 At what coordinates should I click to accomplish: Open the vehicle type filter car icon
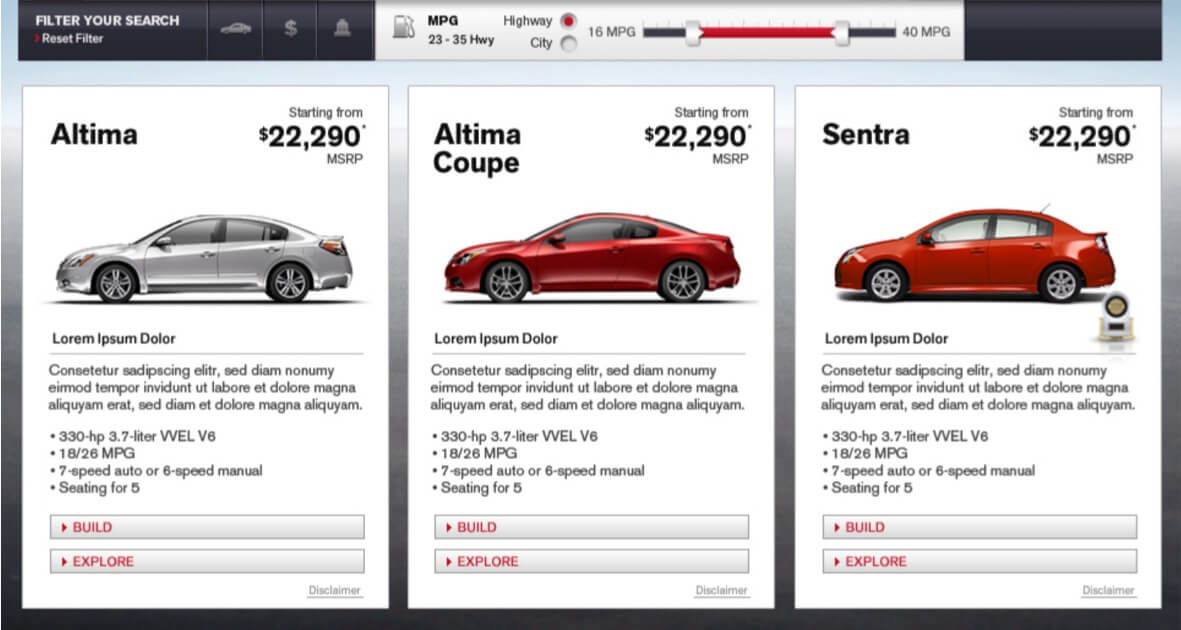click(236, 29)
